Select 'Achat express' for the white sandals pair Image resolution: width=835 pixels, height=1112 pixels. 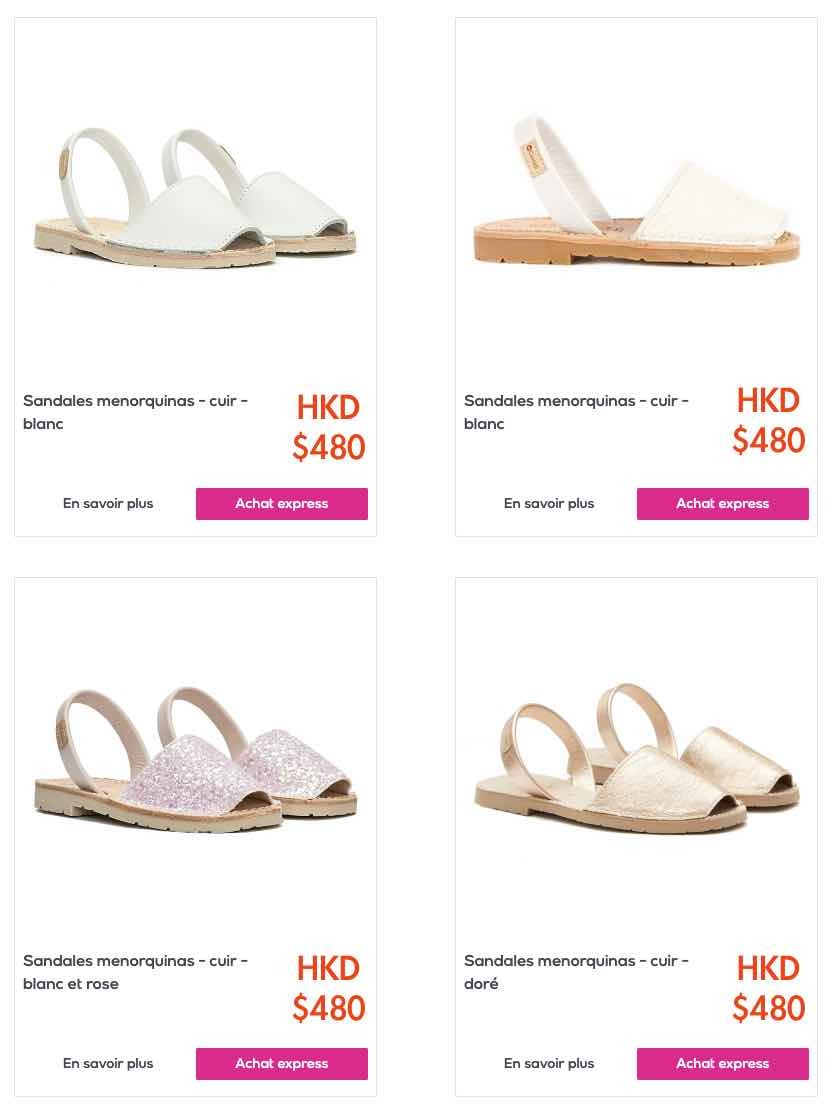pyautogui.click(x=282, y=504)
